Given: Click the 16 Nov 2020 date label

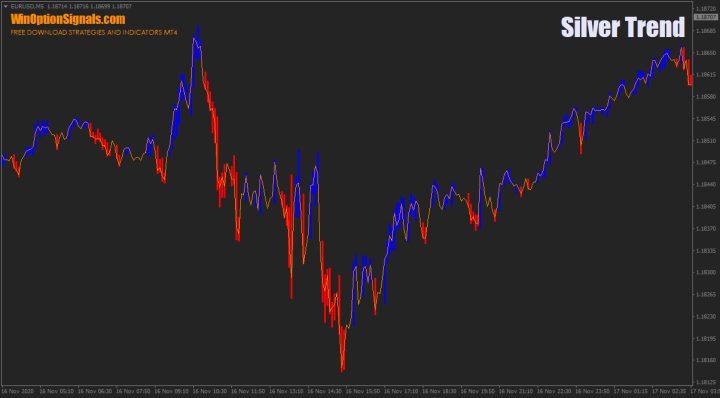Looking at the screenshot, I should [17, 392].
